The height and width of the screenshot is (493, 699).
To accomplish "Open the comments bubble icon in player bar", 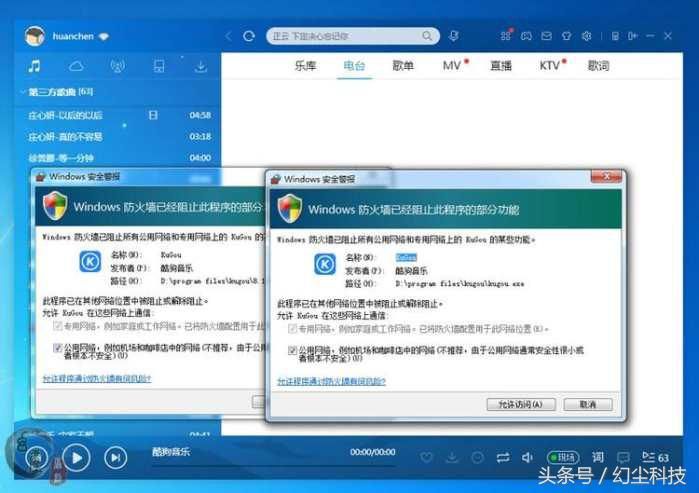I will [623, 457].
